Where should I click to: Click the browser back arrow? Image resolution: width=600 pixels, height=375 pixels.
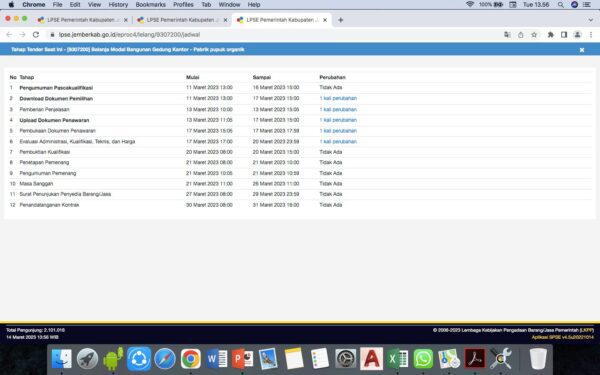[x=9, y=34]
